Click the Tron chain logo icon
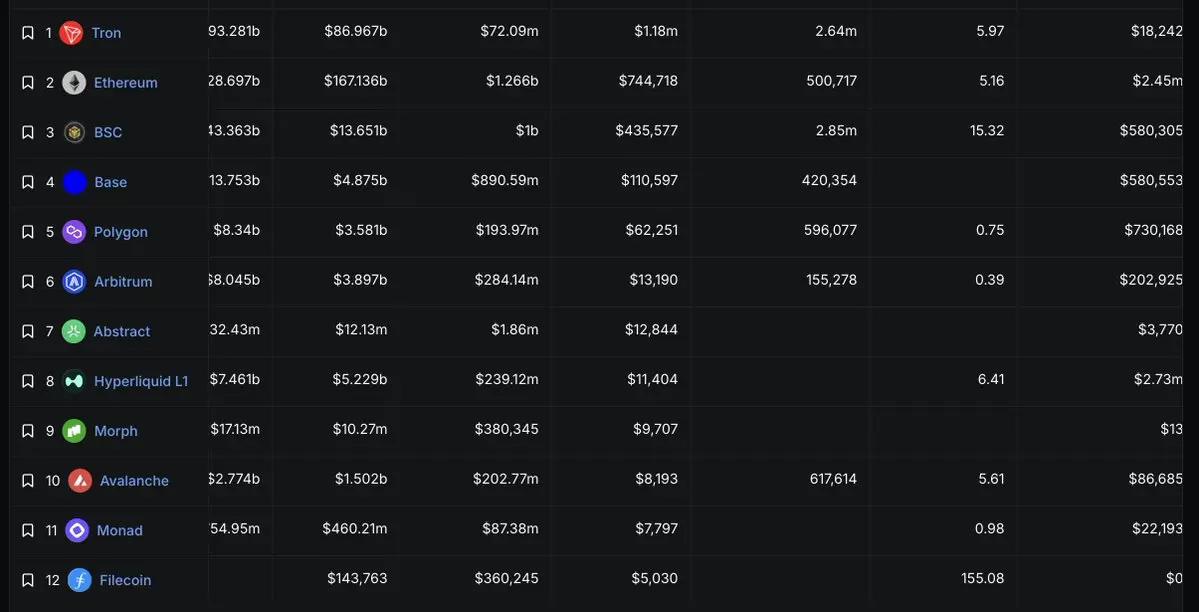Viewport: 1199px width, 612px height. click(71, 33)
